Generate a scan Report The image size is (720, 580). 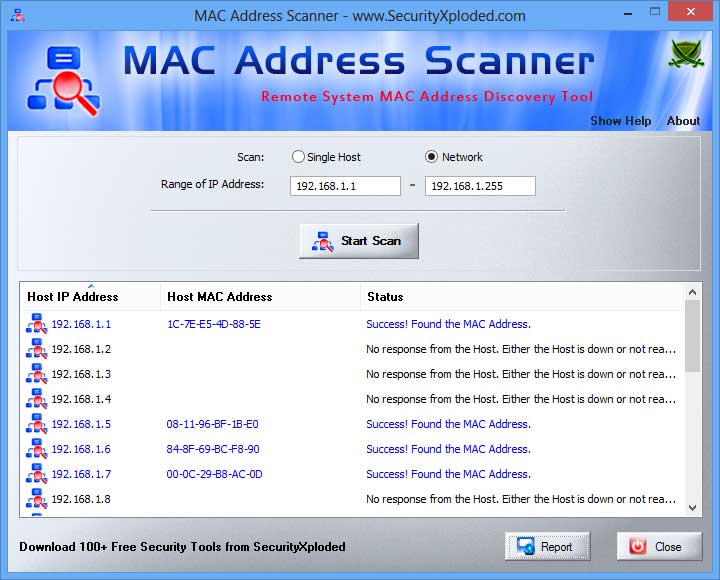(x=547, y=546)
